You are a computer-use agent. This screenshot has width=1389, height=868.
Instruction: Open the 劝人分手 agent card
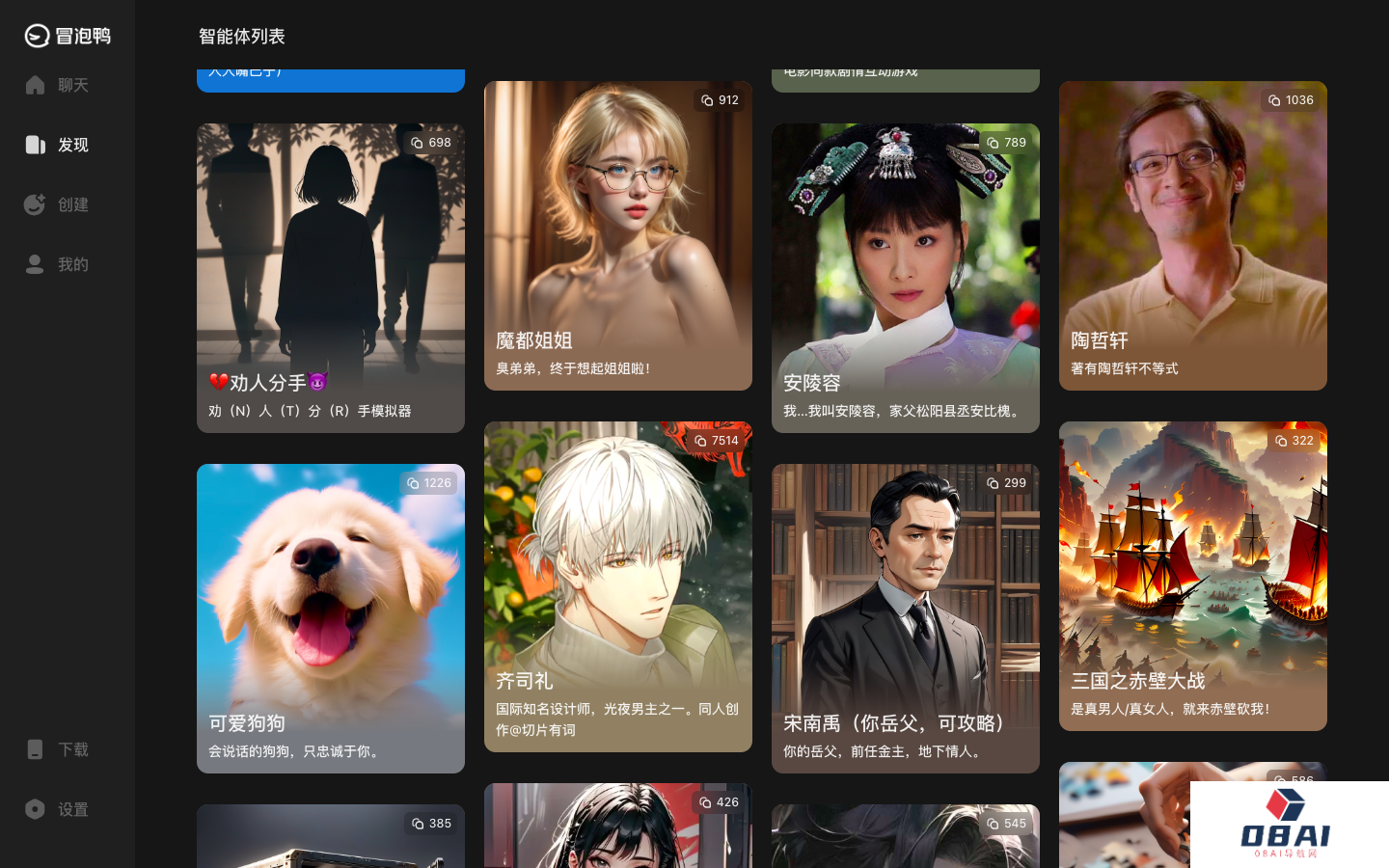point(331,278)
